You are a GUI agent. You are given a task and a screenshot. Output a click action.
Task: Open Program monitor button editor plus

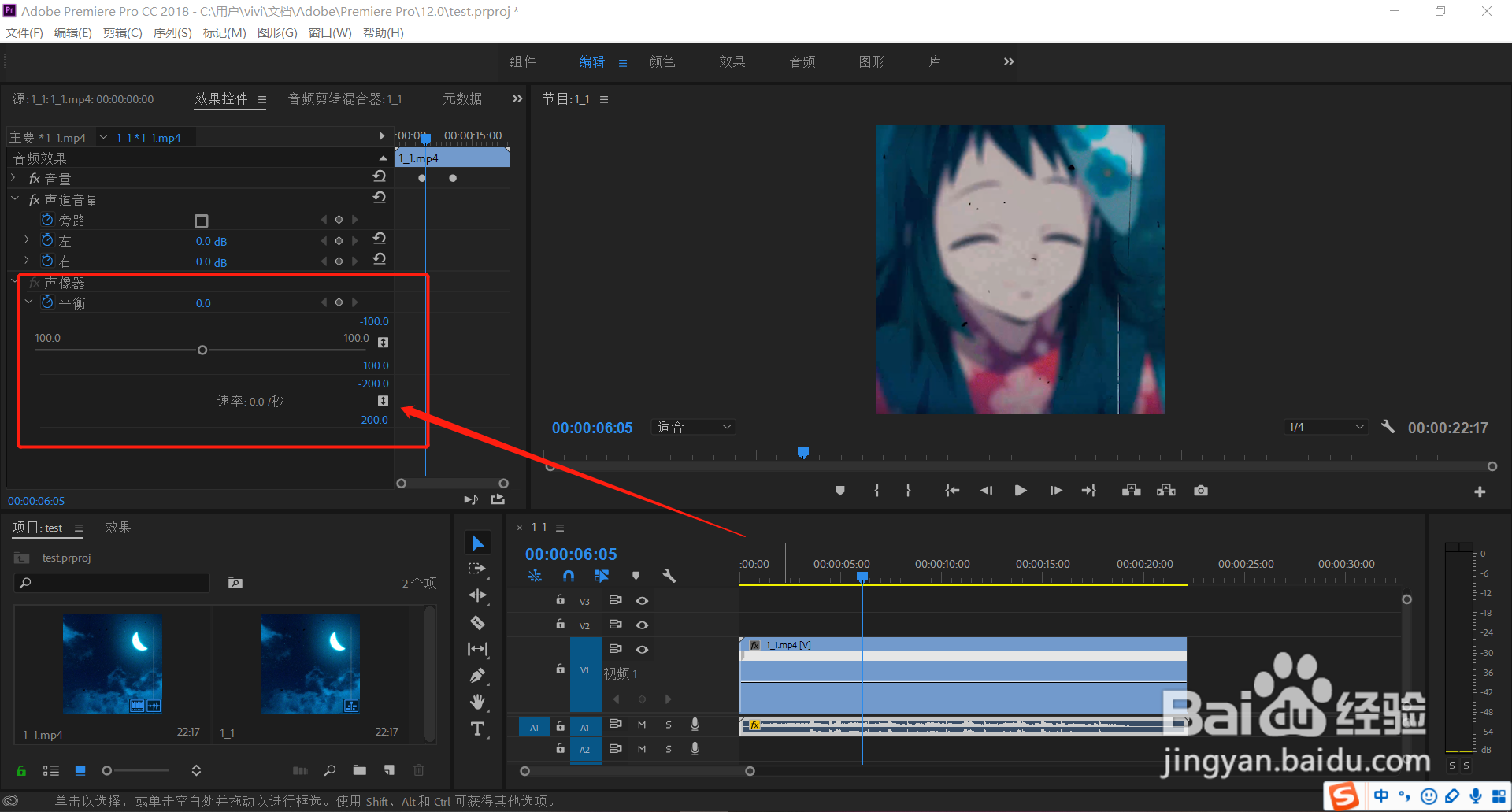[x=1480, y=491]
